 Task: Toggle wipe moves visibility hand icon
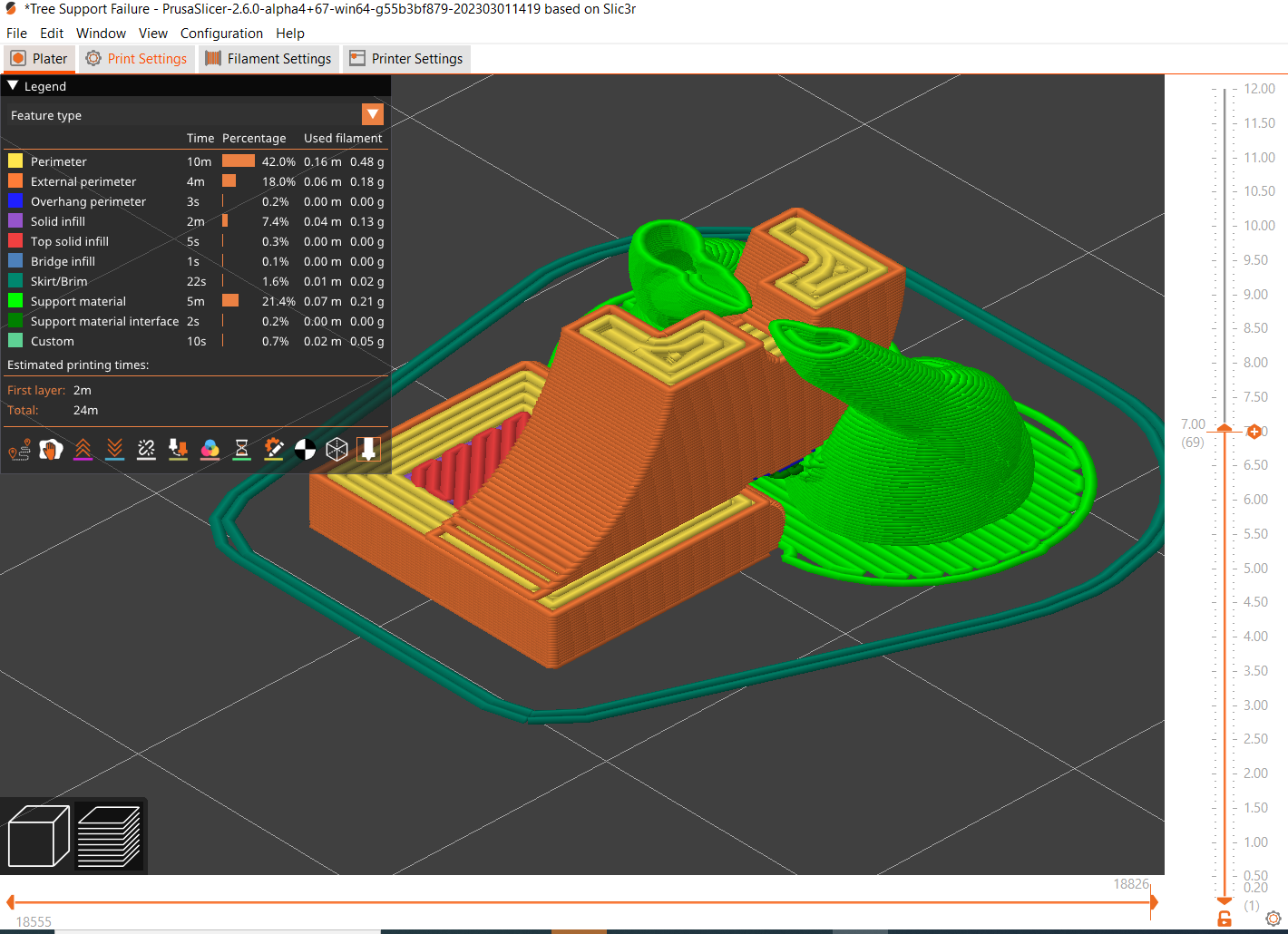tap(51, 449)
